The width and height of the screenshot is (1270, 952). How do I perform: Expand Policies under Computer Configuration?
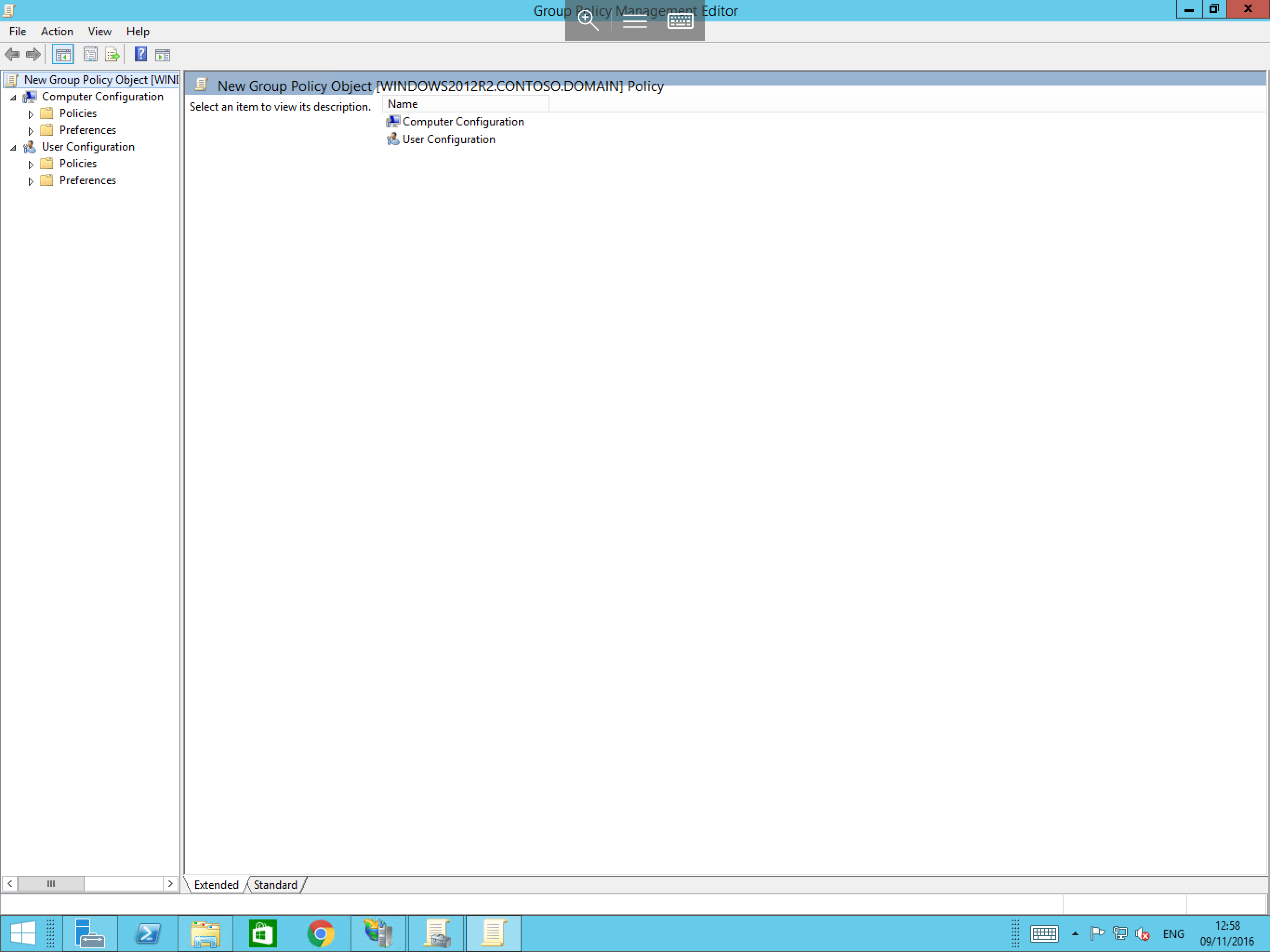[31, 114]
